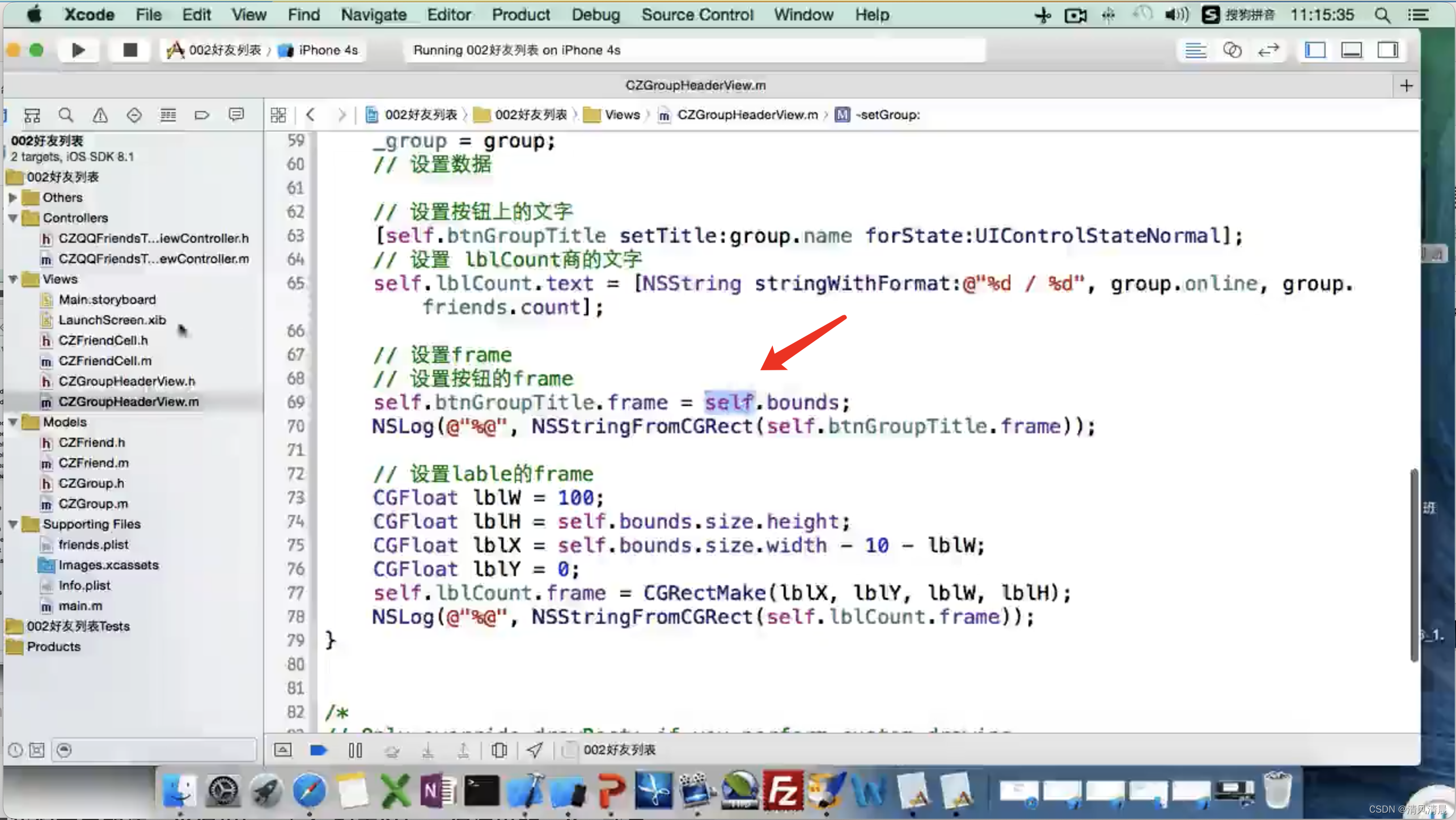The height and width of the screenshot is (820, 1456).
Task: Go forward in editor history
Action: [x=341, y=115]
